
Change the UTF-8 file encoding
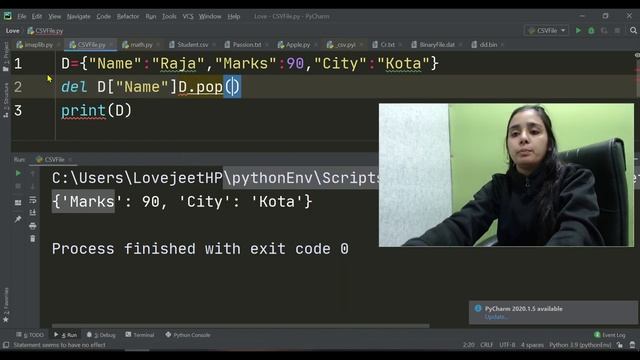pos(507,345)
